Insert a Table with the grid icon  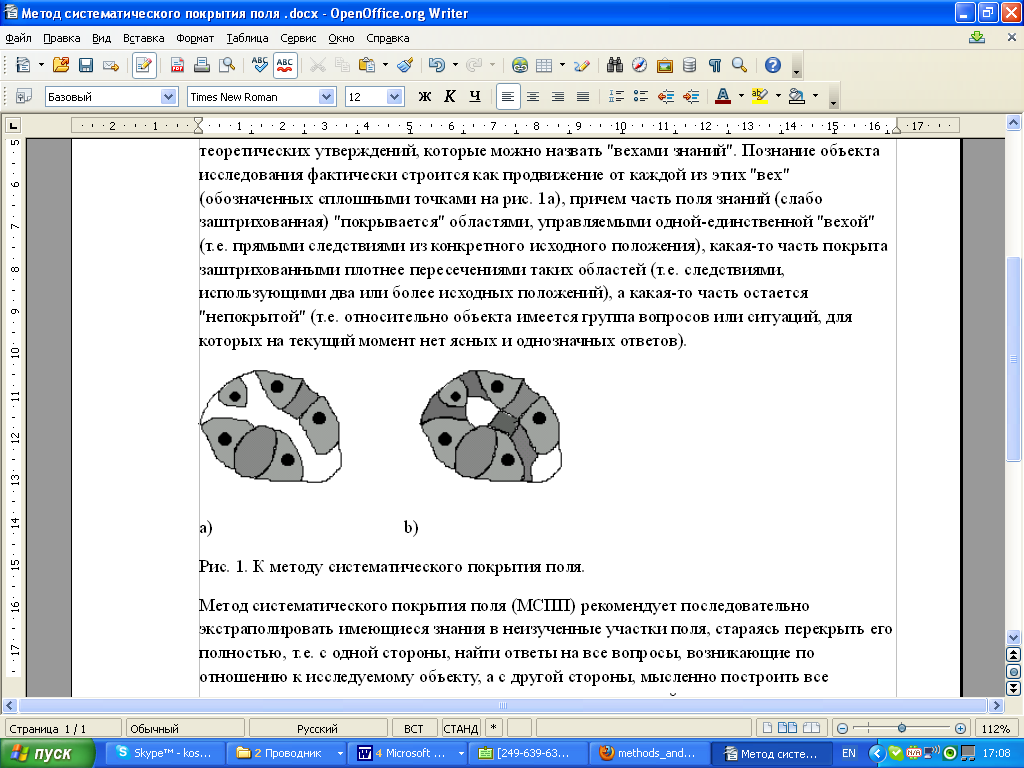(544, 65)
